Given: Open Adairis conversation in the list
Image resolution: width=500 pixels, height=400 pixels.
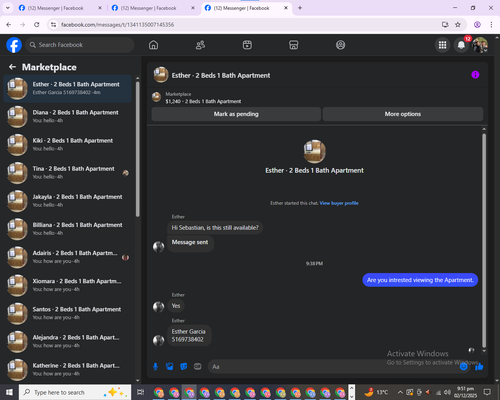Looking at the screenshot, I should 68,257.
